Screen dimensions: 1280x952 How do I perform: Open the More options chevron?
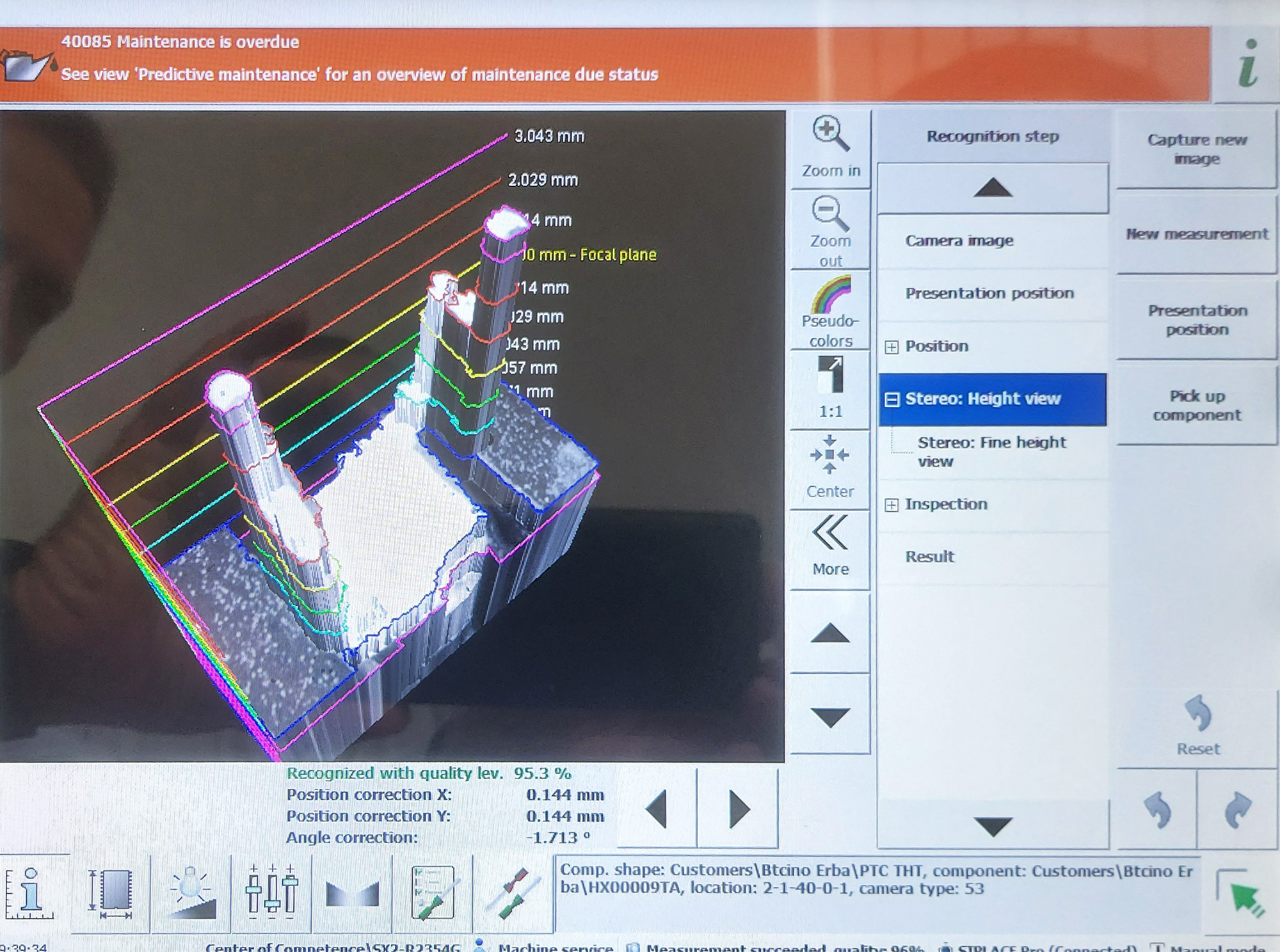(830, 533)
